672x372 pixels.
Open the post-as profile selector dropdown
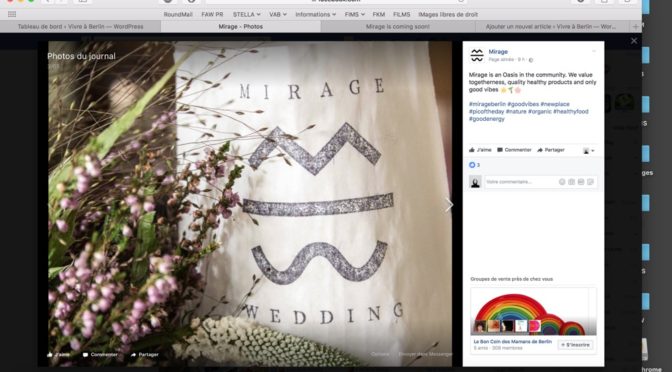[589, 150]
